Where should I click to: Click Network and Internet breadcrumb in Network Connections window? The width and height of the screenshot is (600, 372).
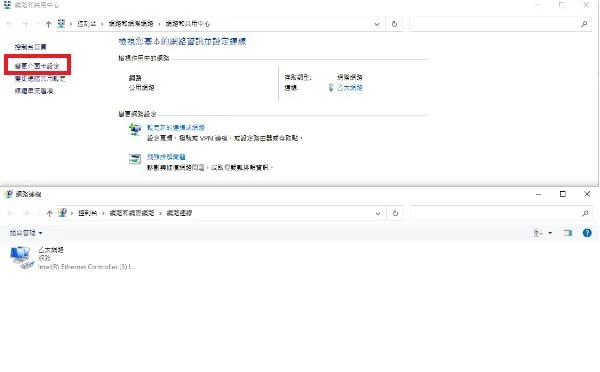click(132, 213)
